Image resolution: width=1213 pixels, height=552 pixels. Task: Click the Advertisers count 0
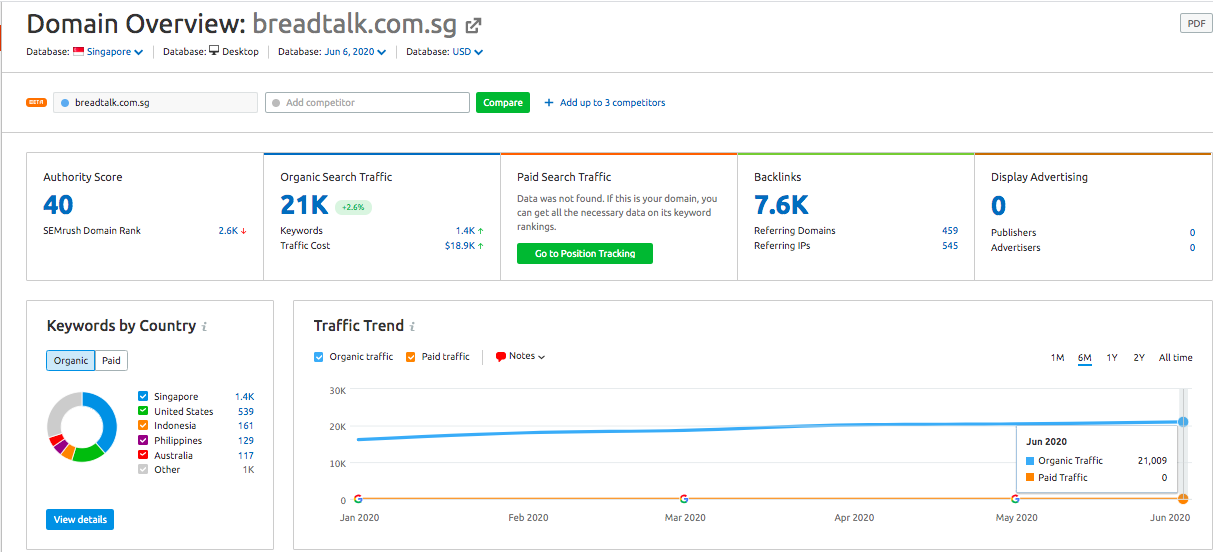click(1192, 248)
